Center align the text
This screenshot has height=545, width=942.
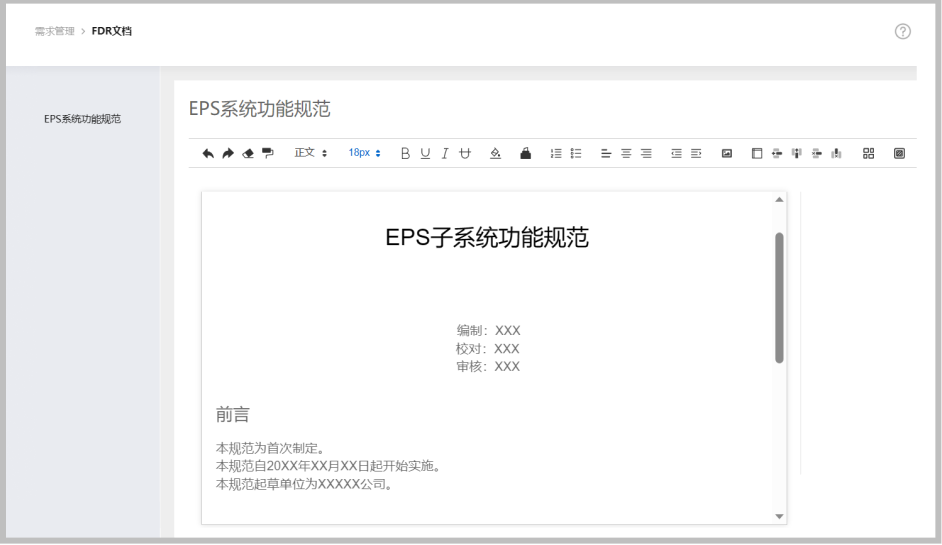click(626, 153)
